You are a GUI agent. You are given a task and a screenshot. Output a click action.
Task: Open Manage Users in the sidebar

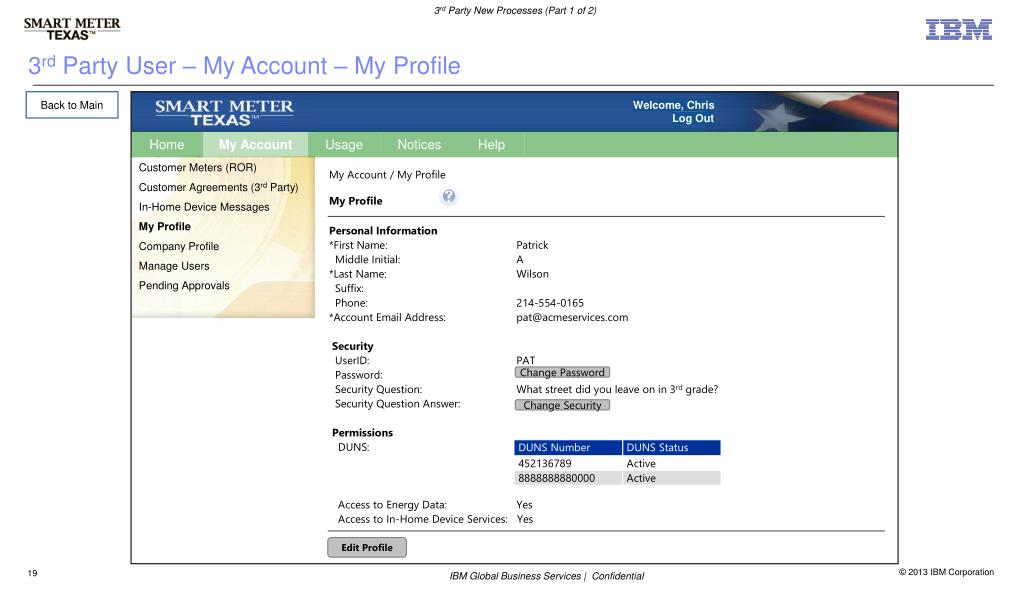[x=174, y=266]
